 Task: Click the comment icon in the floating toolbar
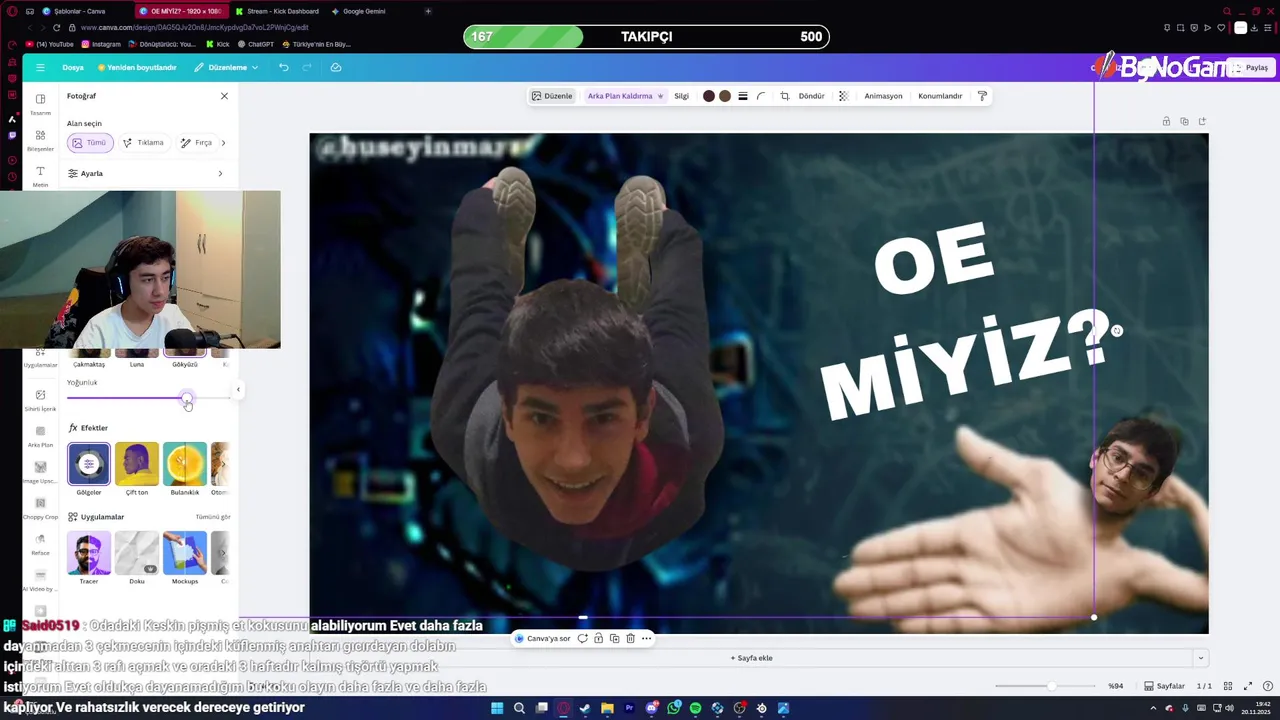(582, 638)
